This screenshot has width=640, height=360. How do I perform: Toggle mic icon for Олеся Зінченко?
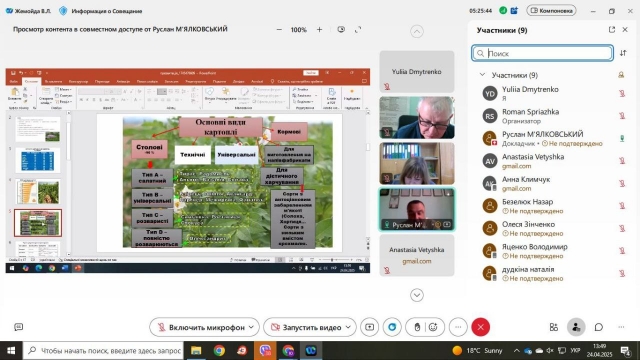tap(622, 229)
